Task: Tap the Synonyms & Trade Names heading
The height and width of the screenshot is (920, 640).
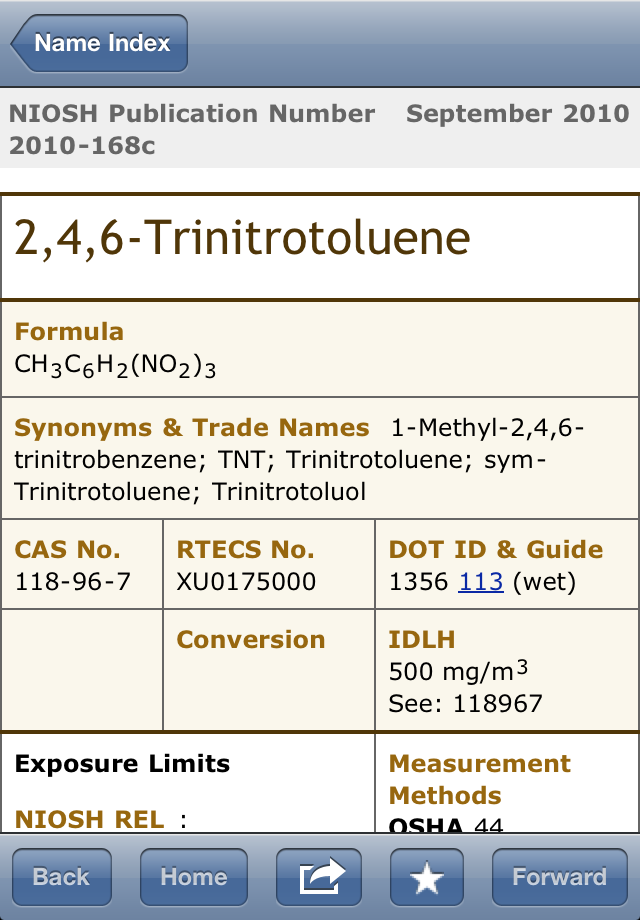Action: (x=192, y=428)
